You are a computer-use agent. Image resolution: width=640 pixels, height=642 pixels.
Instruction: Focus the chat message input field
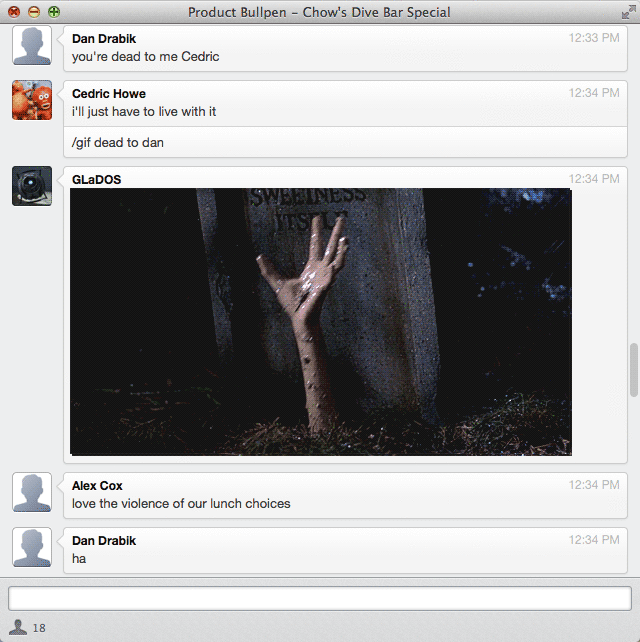[x=320, y=598]
